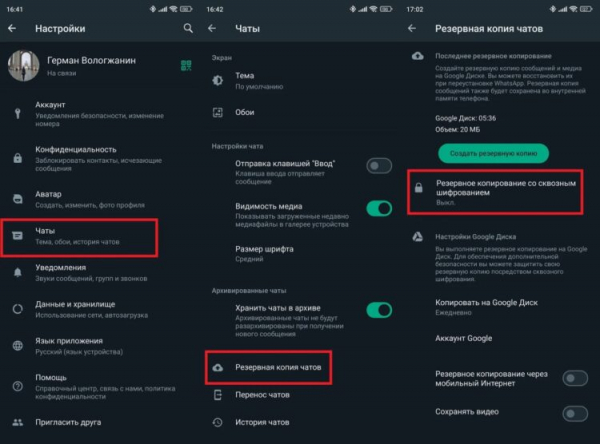Open Помощь section
This screenshot has height=444, width=600.
[100, 387]
